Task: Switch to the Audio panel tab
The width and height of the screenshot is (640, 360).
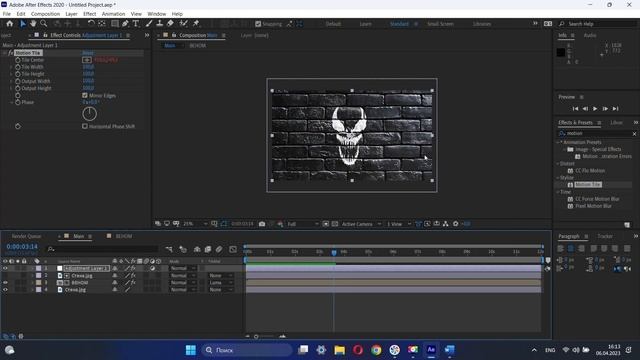Action: [589, 36]
